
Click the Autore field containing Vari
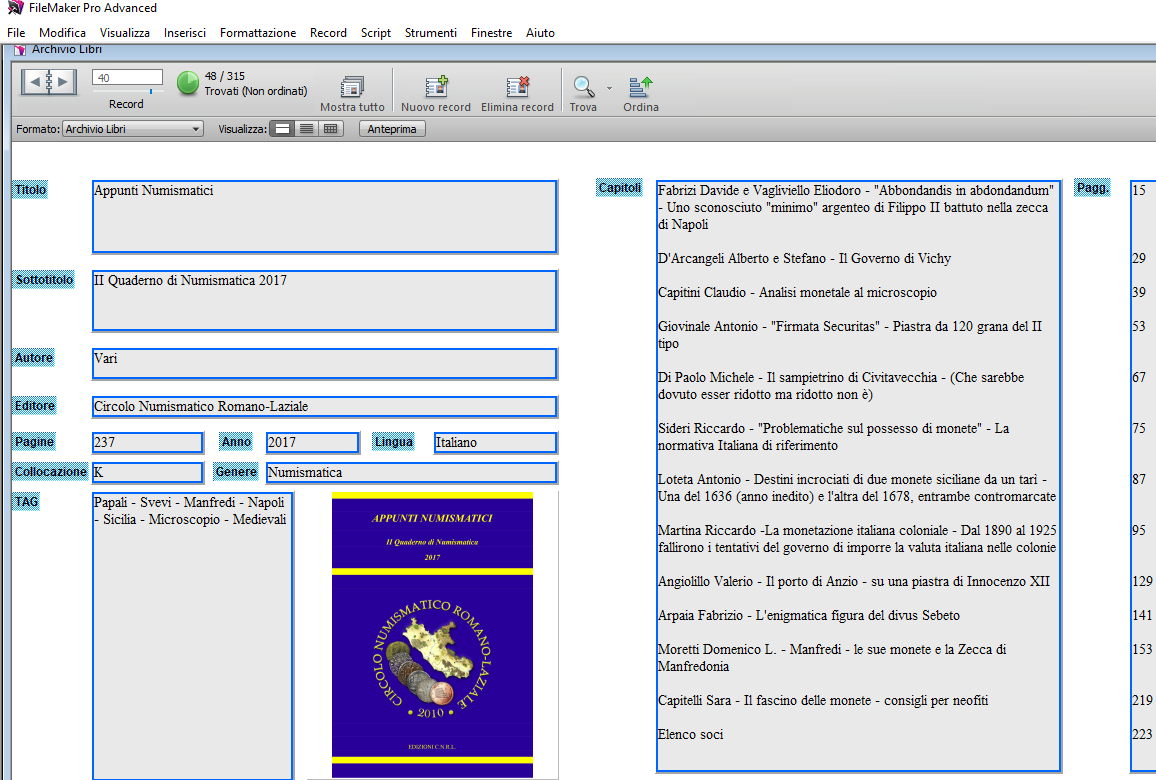[324, 363]
